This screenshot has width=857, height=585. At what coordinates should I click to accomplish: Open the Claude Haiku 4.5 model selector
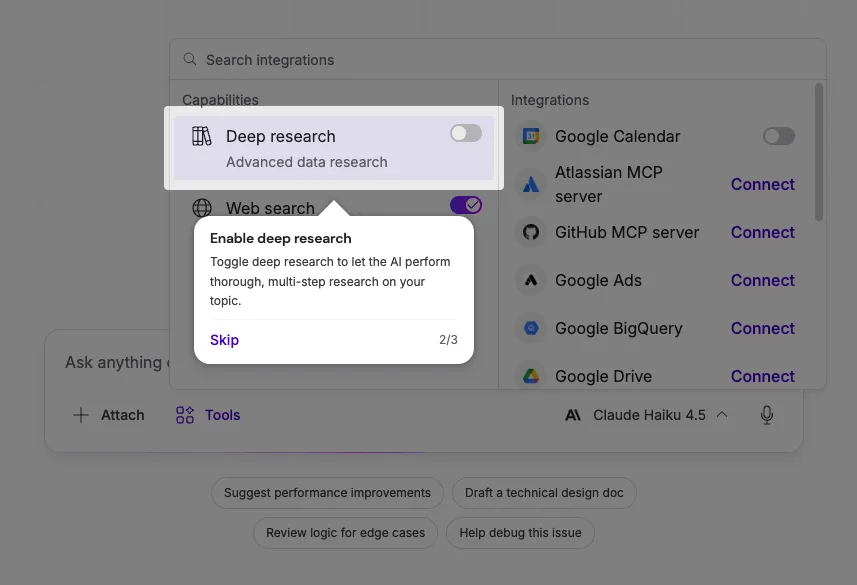pos(645,414)
